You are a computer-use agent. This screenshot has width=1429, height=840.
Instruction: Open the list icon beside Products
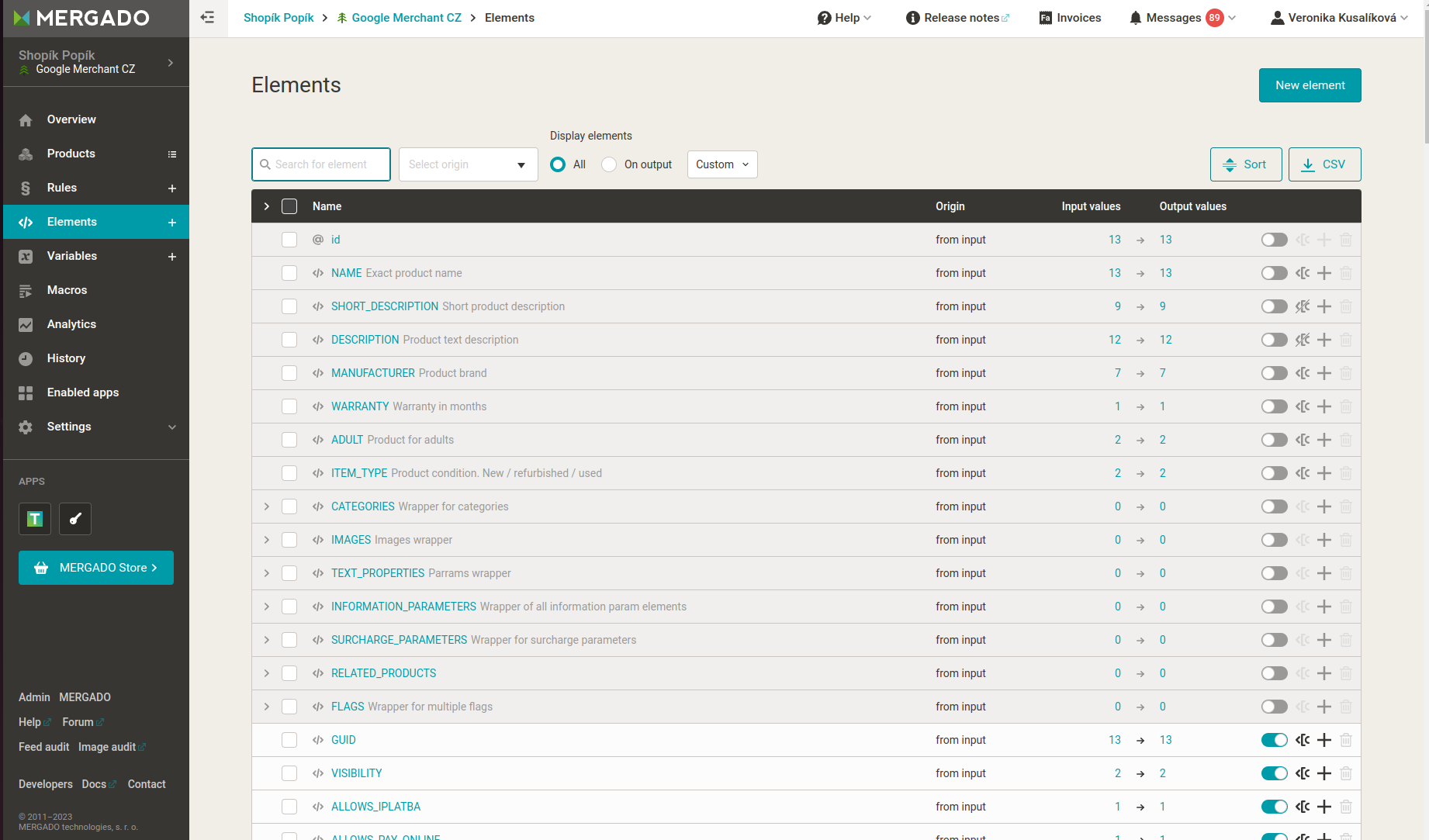click(x=172, y=154)
